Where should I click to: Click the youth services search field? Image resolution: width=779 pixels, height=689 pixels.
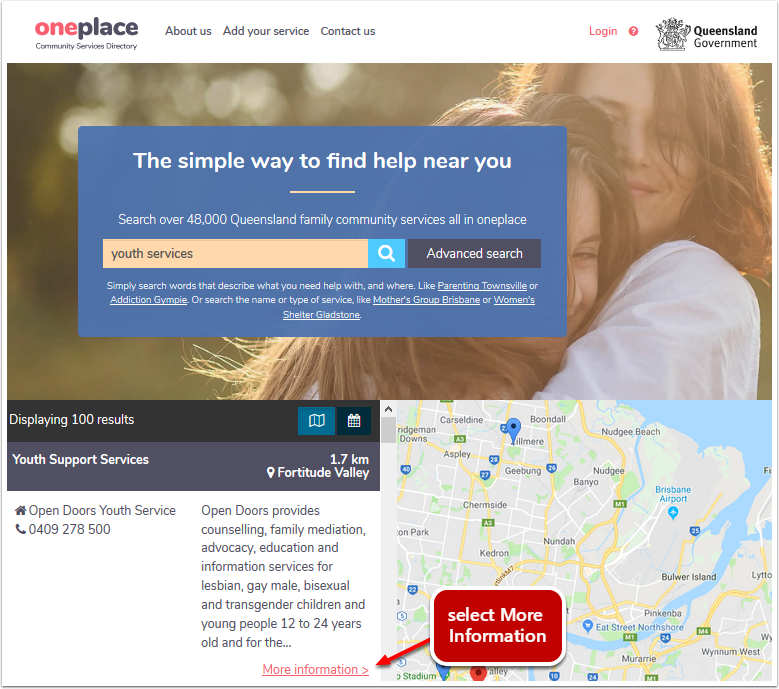click(x=235, y=253)
